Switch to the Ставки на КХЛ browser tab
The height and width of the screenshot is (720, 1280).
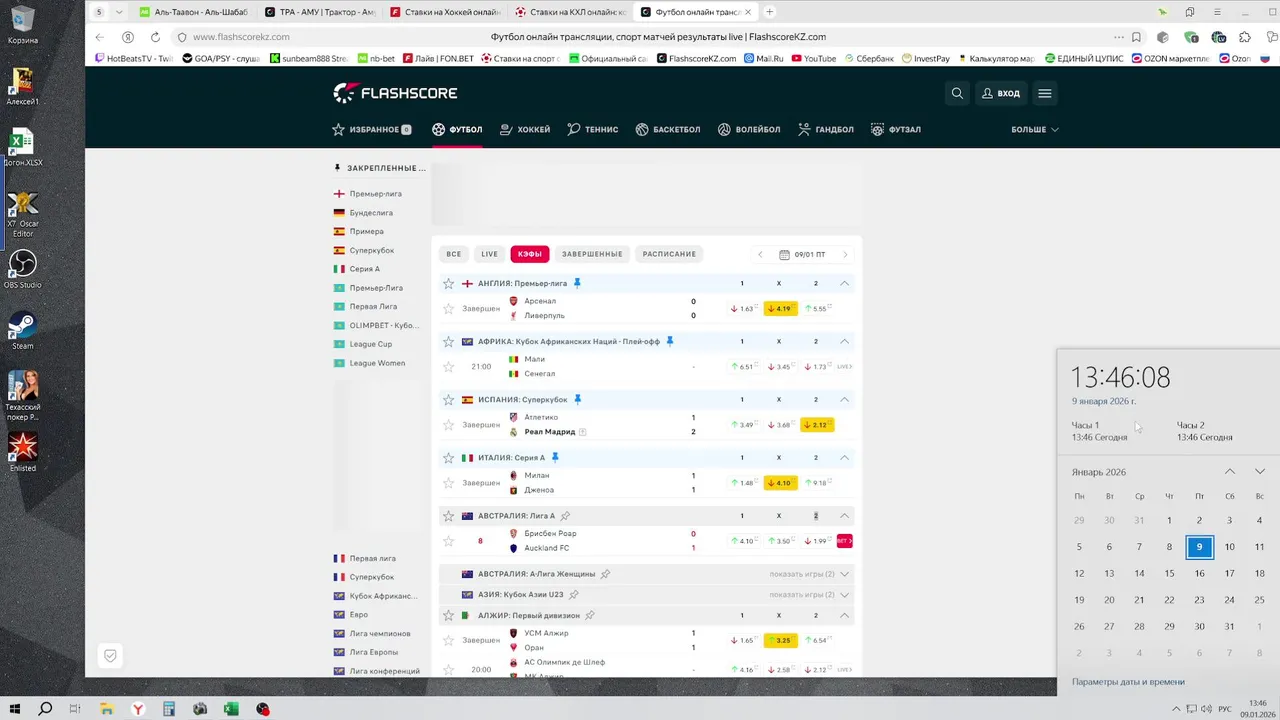coord(571,12)
